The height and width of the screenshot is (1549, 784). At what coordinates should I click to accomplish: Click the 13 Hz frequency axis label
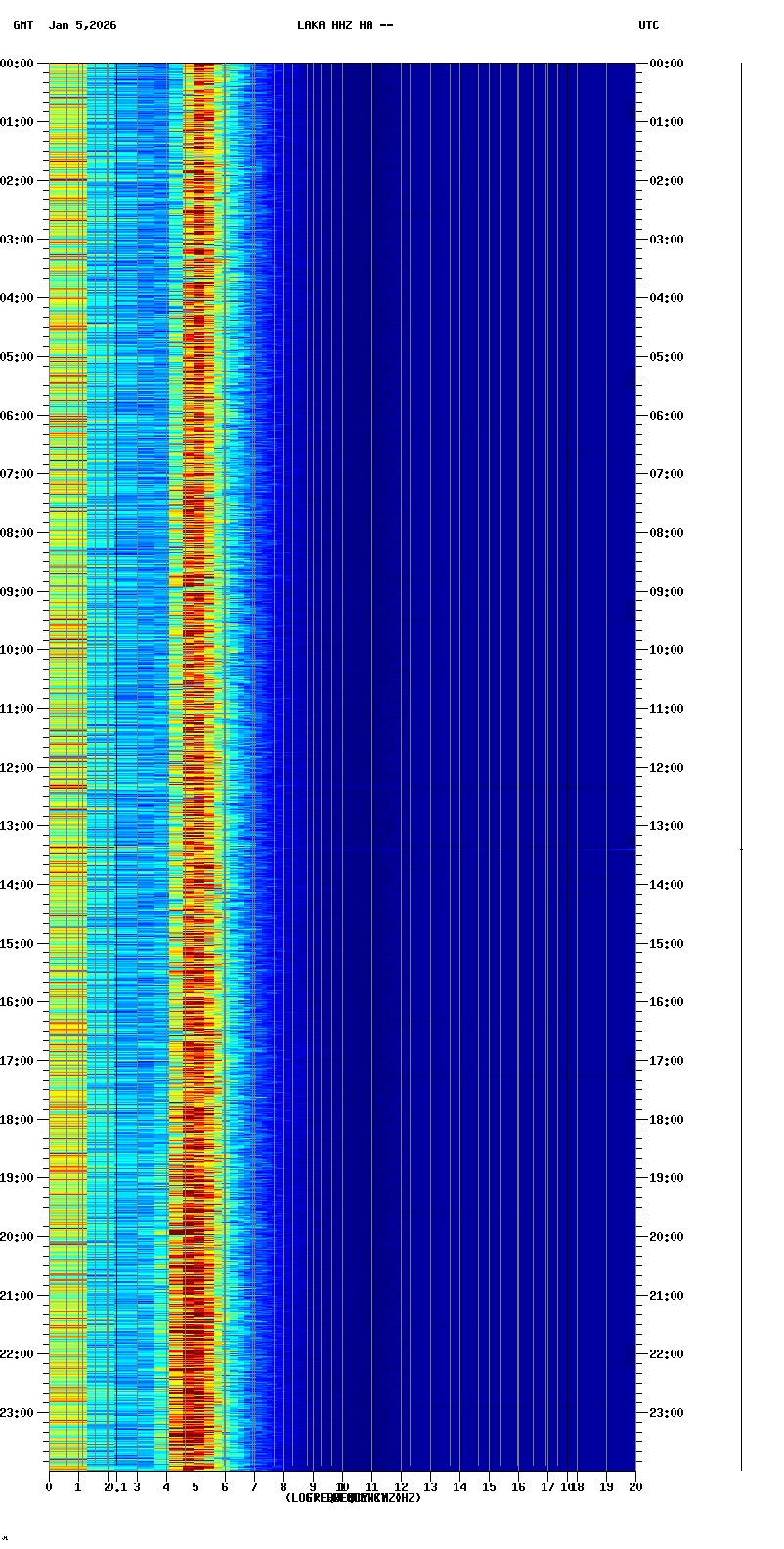click(430, 1487)
